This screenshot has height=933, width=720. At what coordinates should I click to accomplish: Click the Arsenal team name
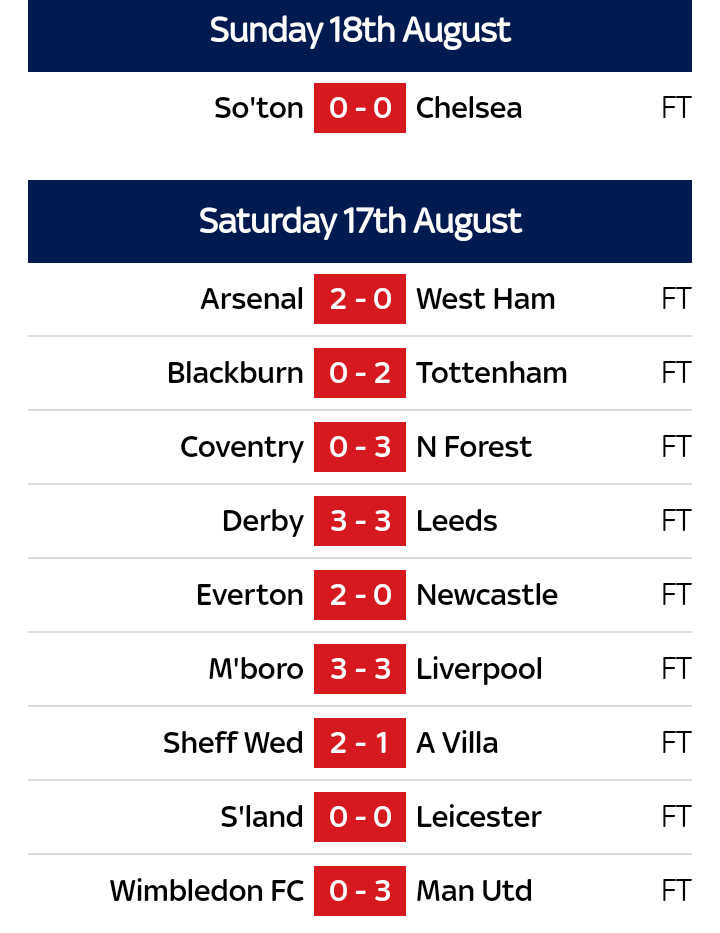pyautogui.click(x=252, y=299)
